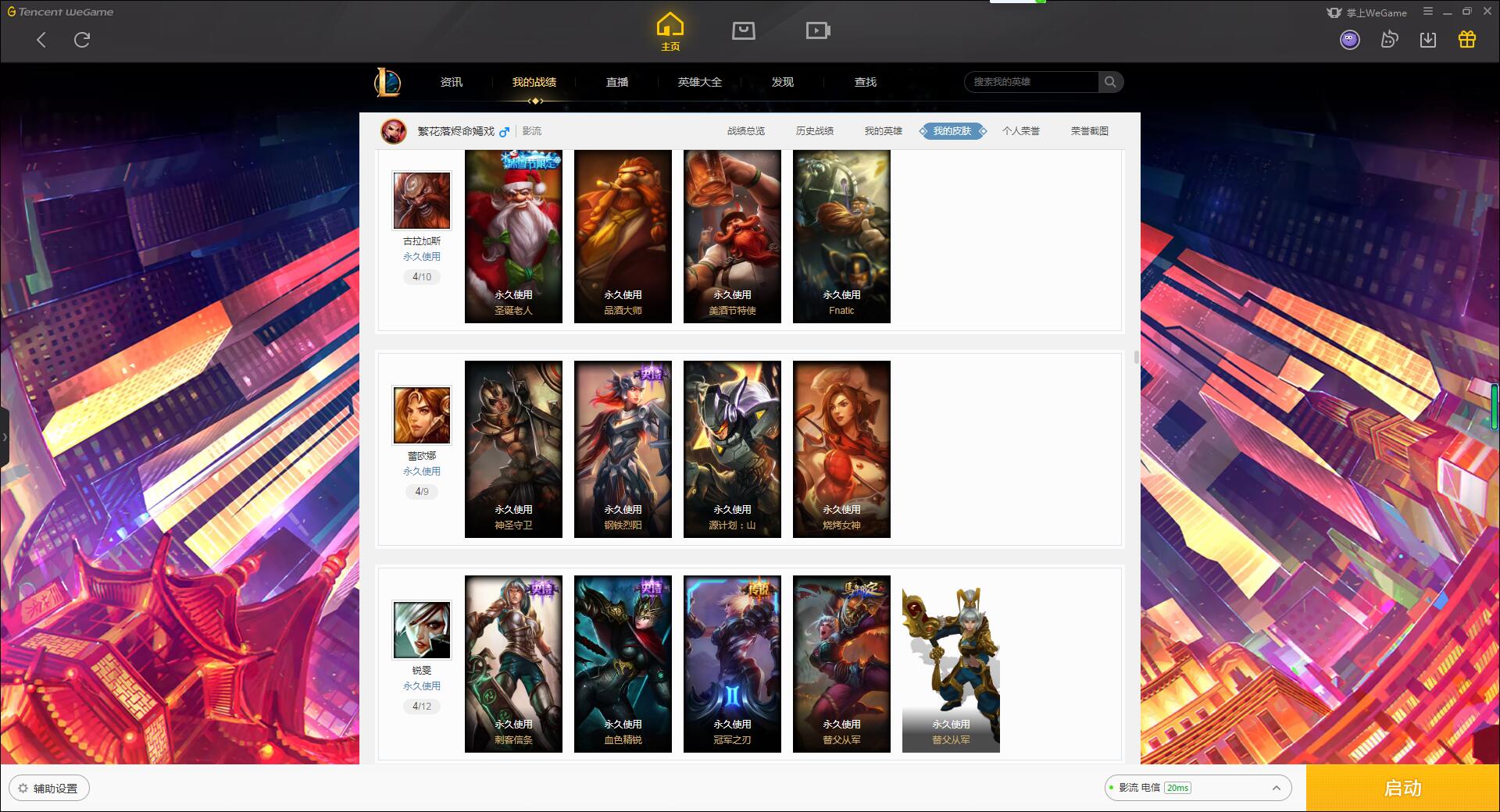Refresh the page with the reload icon

point(82,40)
